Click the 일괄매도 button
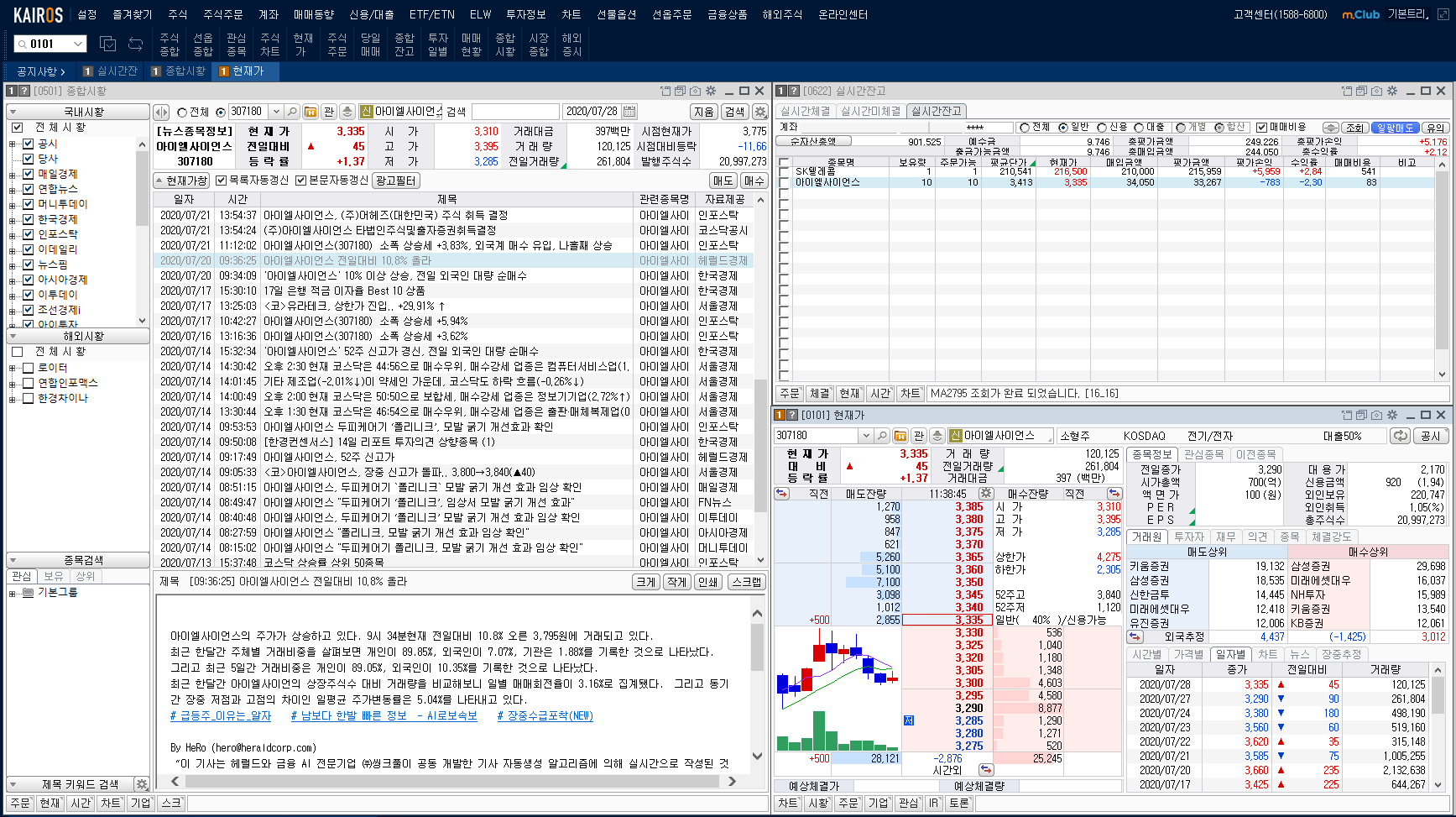 coord(1395,128)
